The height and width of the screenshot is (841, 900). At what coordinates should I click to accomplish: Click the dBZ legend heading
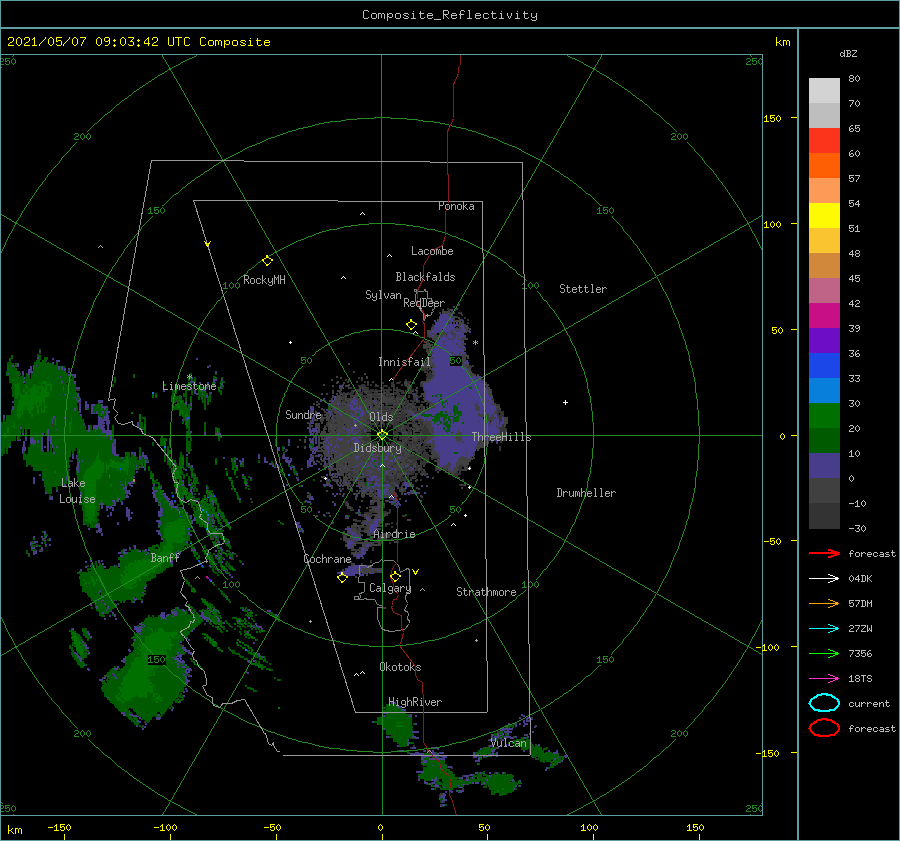click(x=848, y=53)
